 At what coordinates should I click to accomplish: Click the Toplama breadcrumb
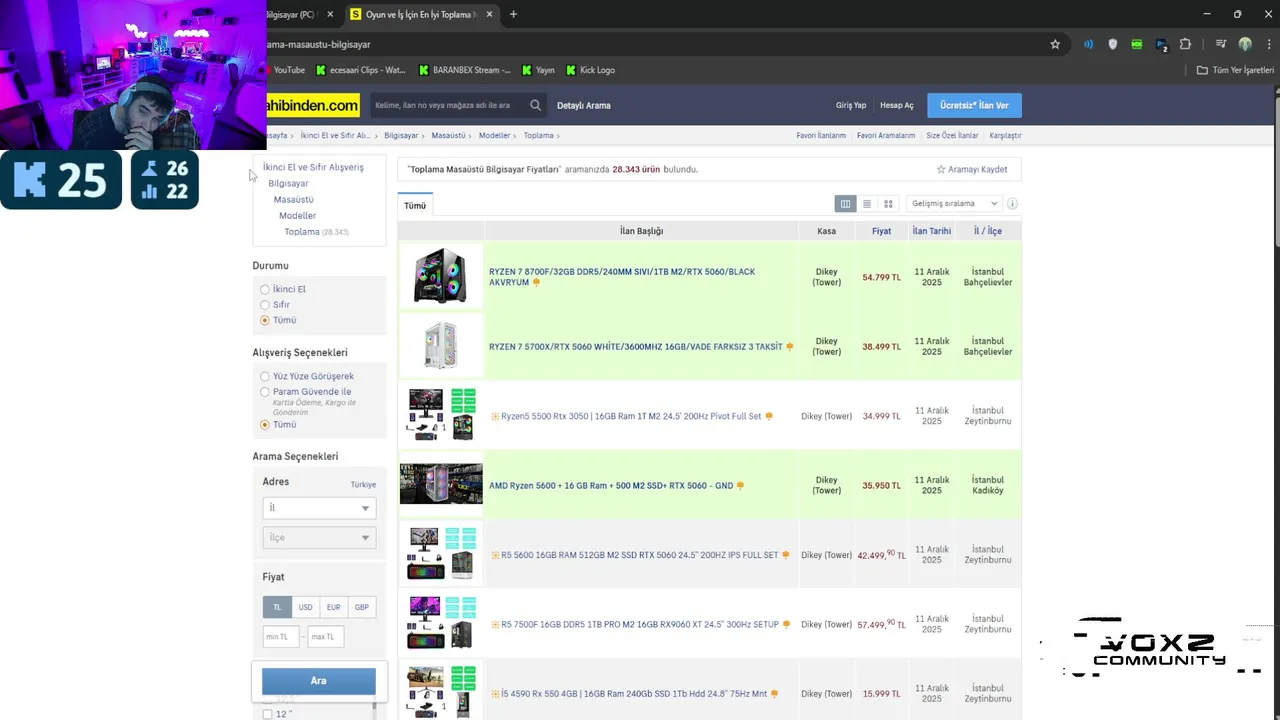pyautogui.click(x=538, y=135)
